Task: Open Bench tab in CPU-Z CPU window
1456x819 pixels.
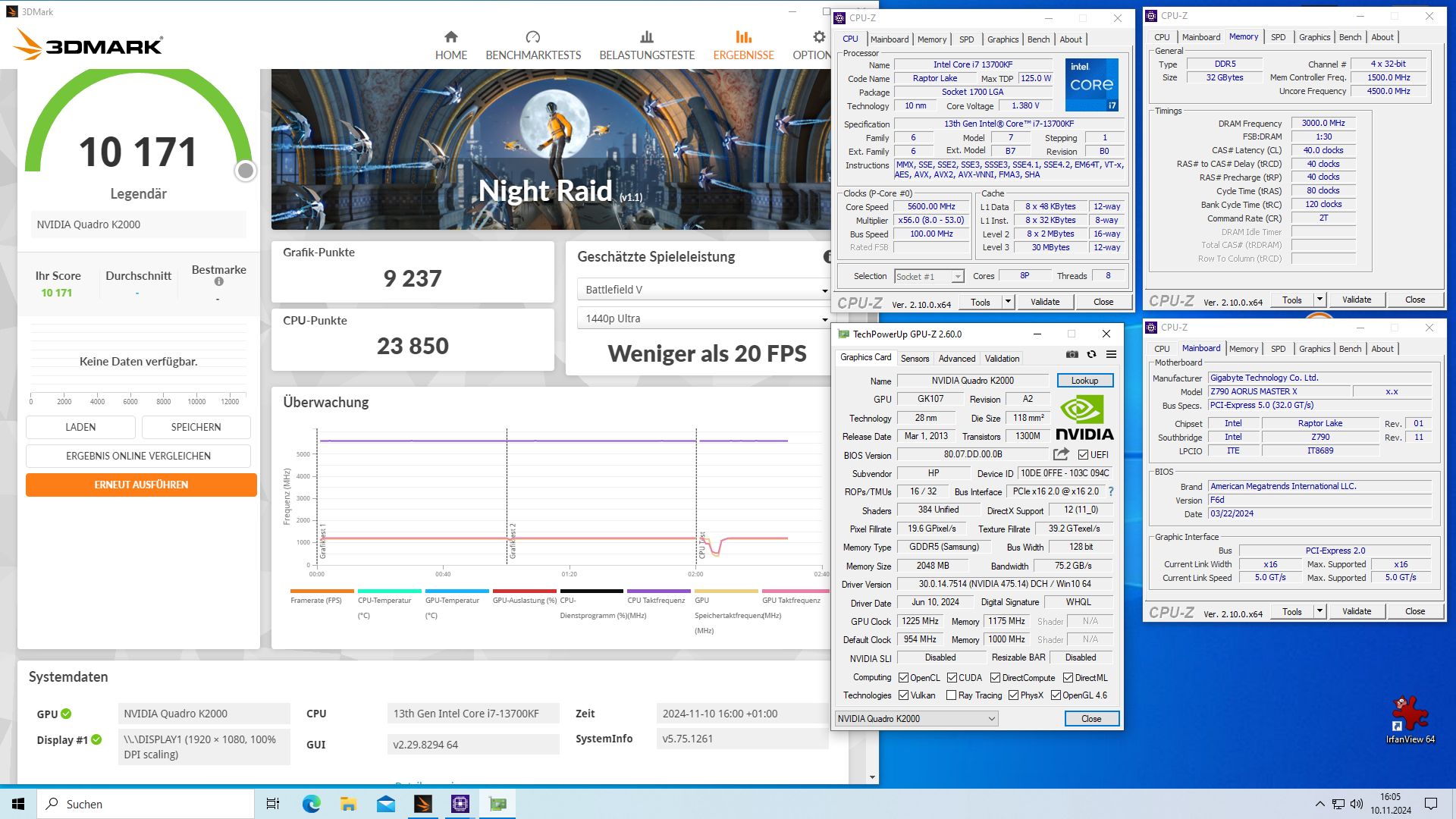Action: pos(1038,39)
